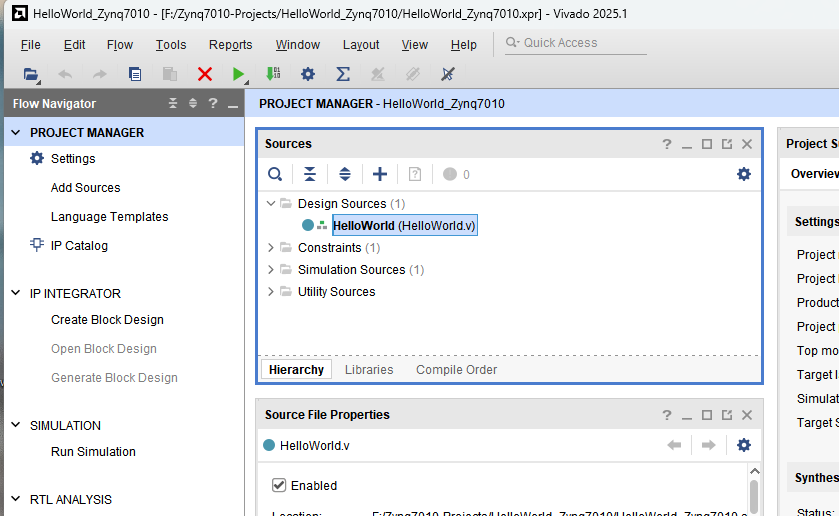Click the green Run arrow icon

[238, 74]
